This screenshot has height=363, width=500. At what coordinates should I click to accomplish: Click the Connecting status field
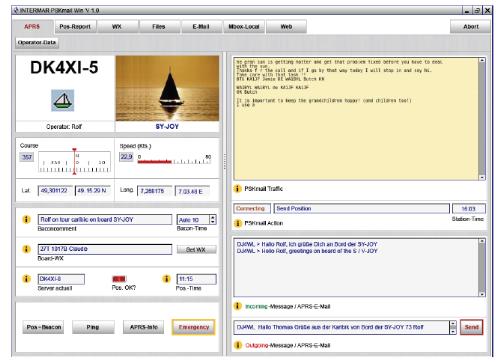pyautogui.click(x=252, y=209)
